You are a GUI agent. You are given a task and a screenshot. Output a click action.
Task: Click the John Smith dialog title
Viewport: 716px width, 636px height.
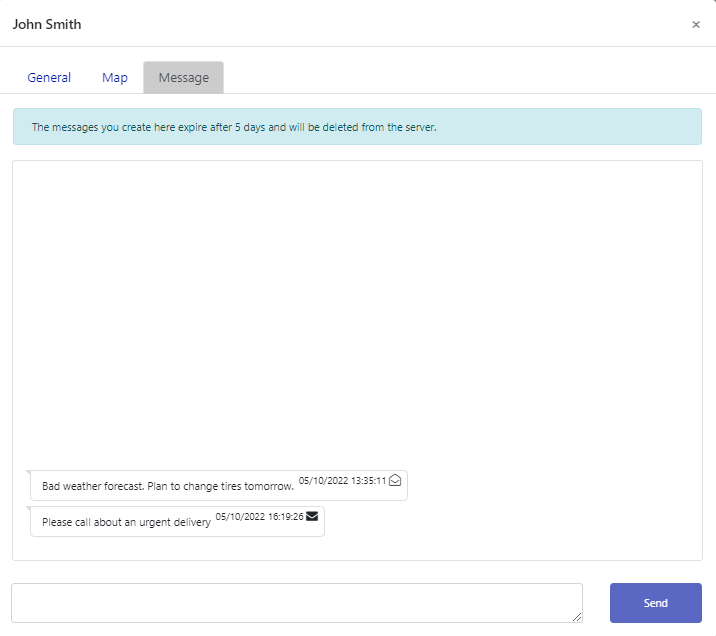[x=47, y=24]
